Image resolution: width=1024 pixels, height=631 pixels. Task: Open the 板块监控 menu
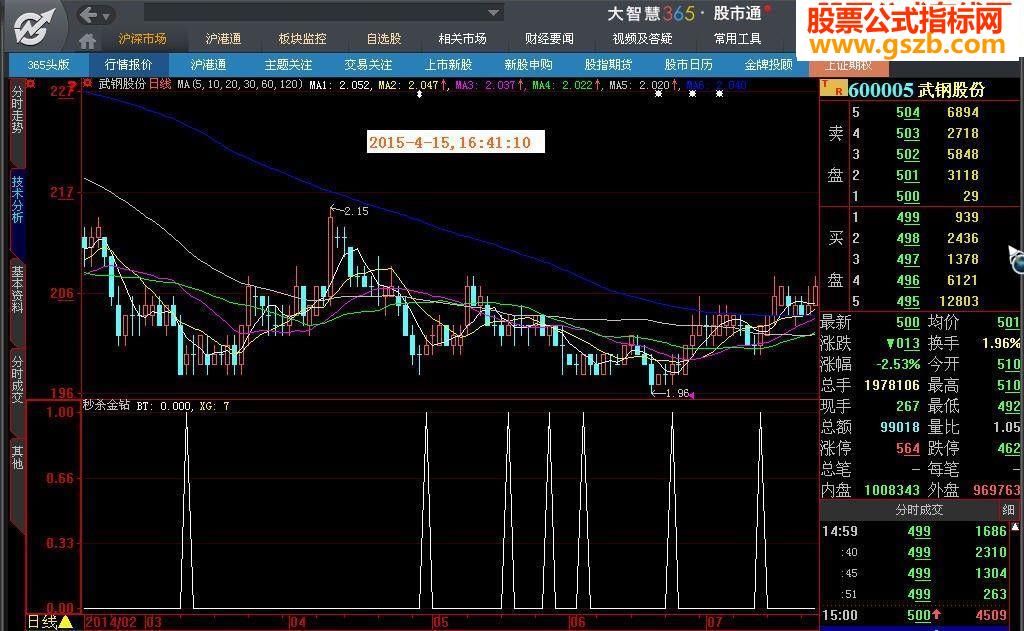pyautogui.click(x=302, y=39)
